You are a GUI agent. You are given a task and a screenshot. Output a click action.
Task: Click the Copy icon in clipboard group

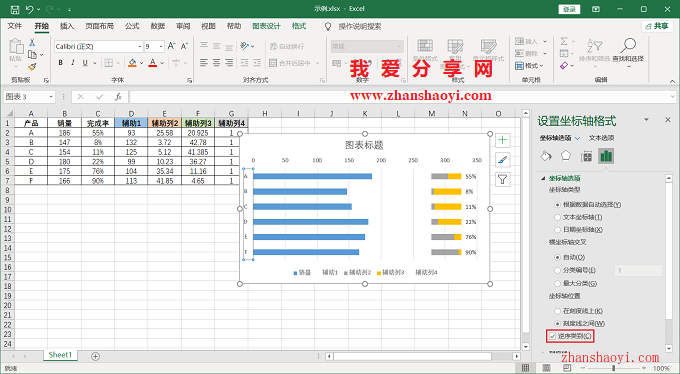pyautogui.click(x=32, y=54)
